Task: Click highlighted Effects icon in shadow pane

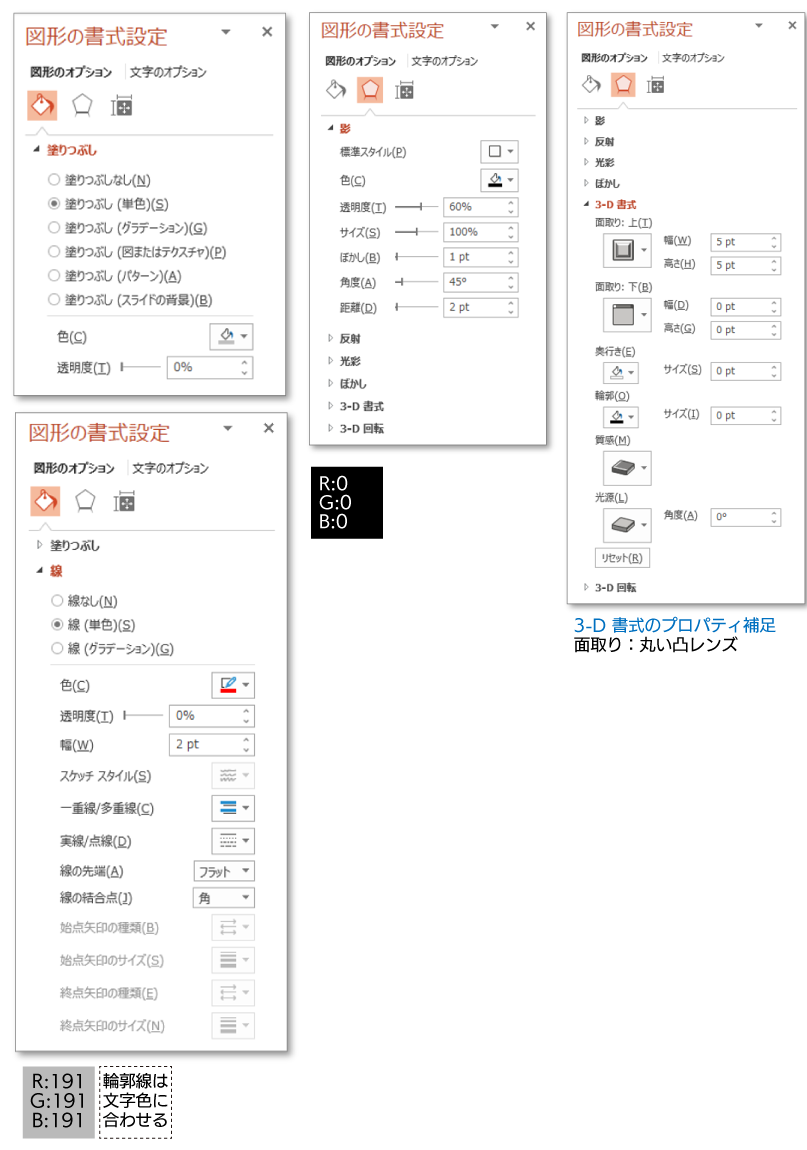Action: [x=370, y=90]
